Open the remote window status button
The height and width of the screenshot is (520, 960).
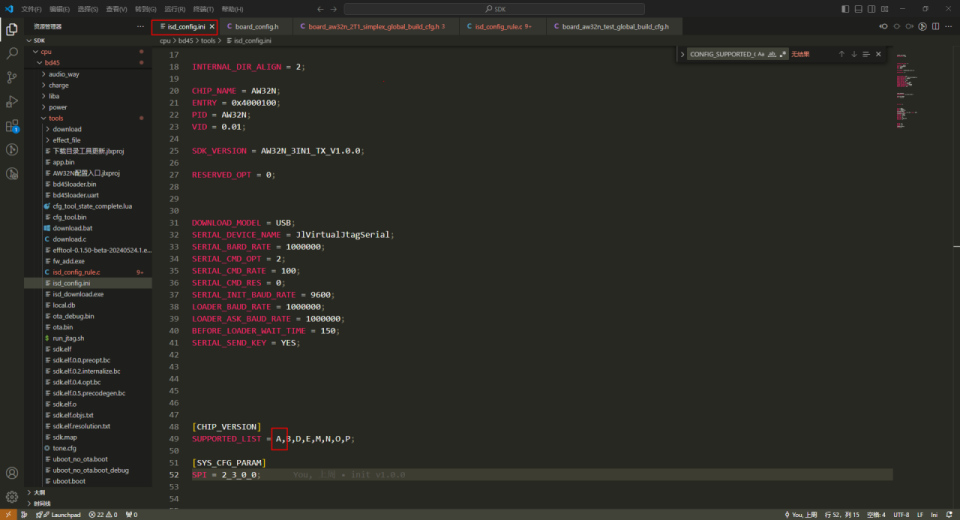click(x=8, y=514)
